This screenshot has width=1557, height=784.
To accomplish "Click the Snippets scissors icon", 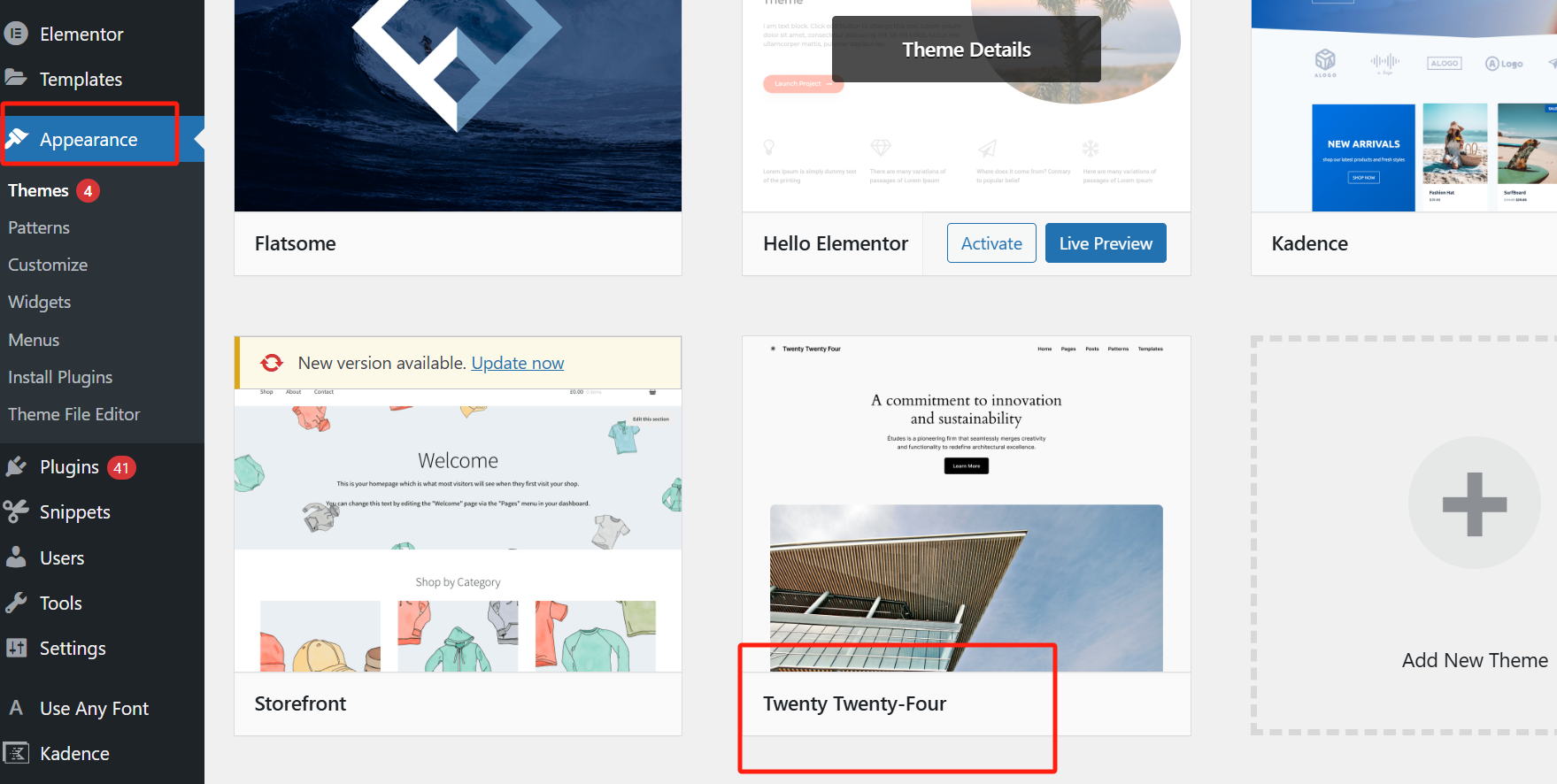I will (16, 511).
